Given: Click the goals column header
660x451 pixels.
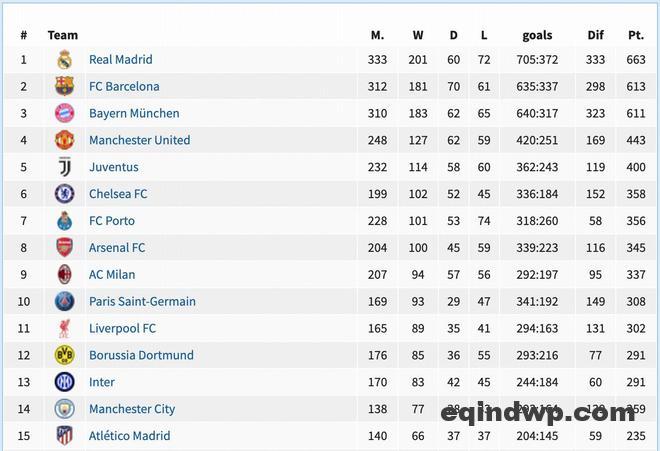Looking at the screenshot, I should click(537, 35).
